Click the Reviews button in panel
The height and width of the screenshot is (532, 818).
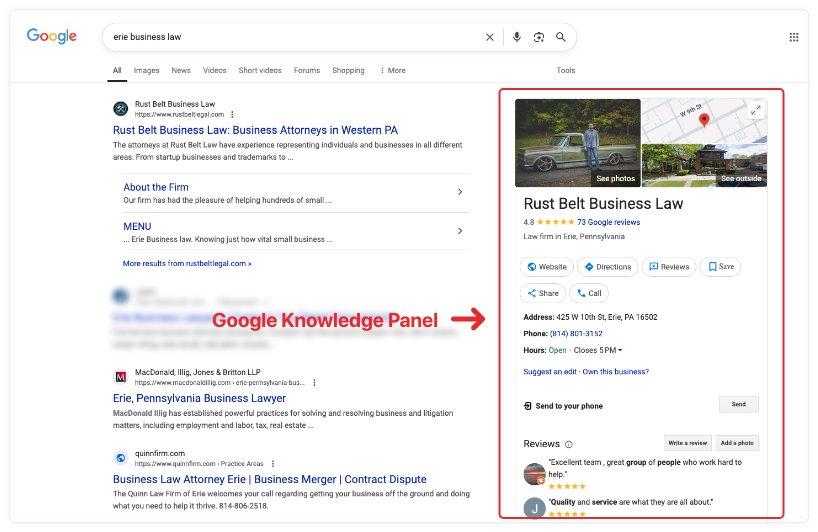point(669,267)
